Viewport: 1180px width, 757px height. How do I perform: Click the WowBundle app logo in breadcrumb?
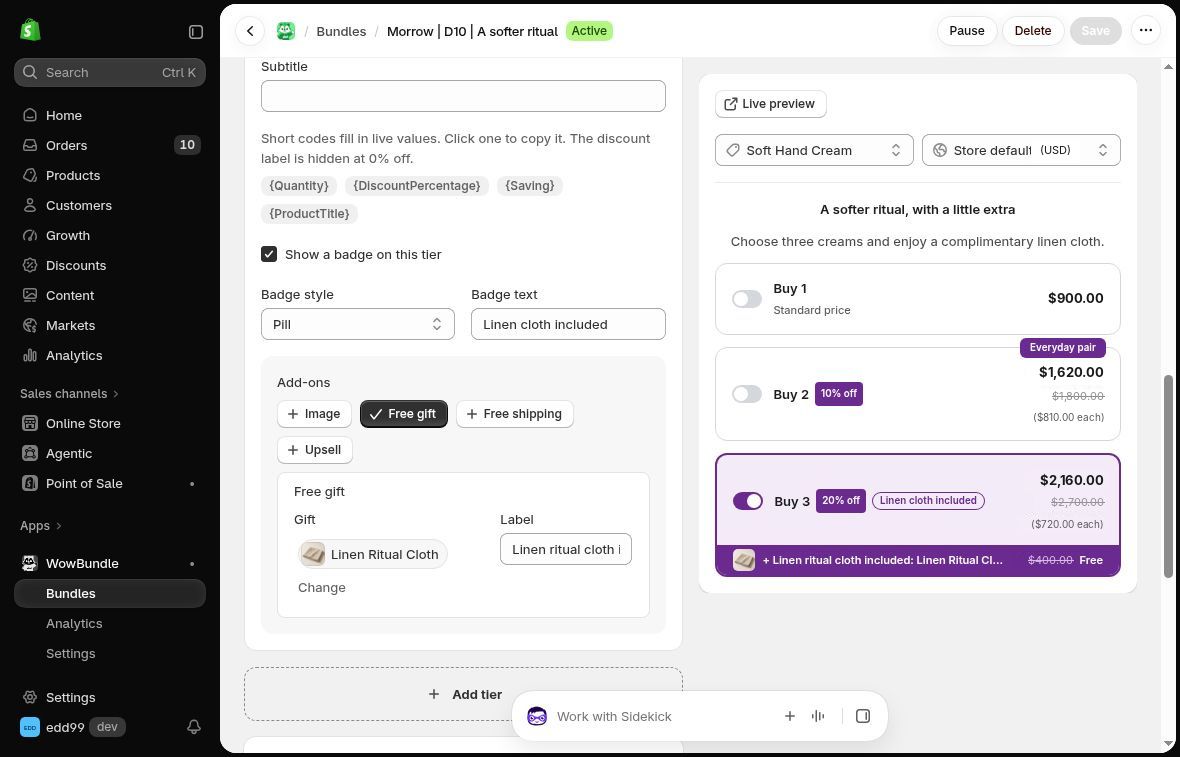(285, 31)
